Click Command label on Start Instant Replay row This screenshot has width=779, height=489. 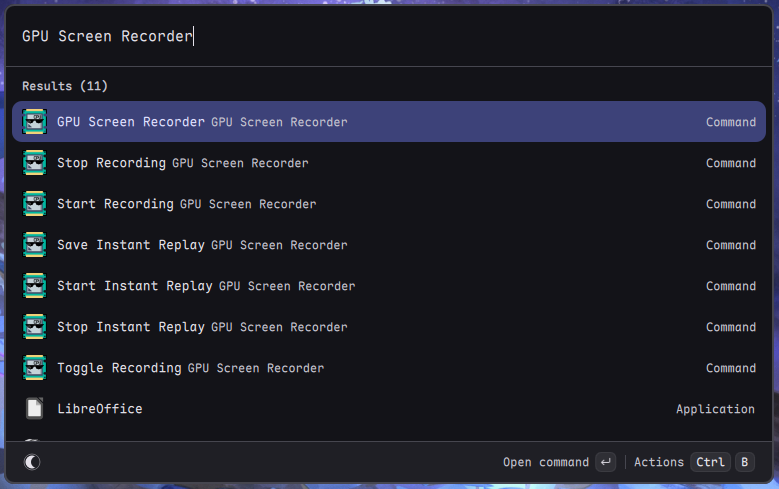click(x=731, y=286)
